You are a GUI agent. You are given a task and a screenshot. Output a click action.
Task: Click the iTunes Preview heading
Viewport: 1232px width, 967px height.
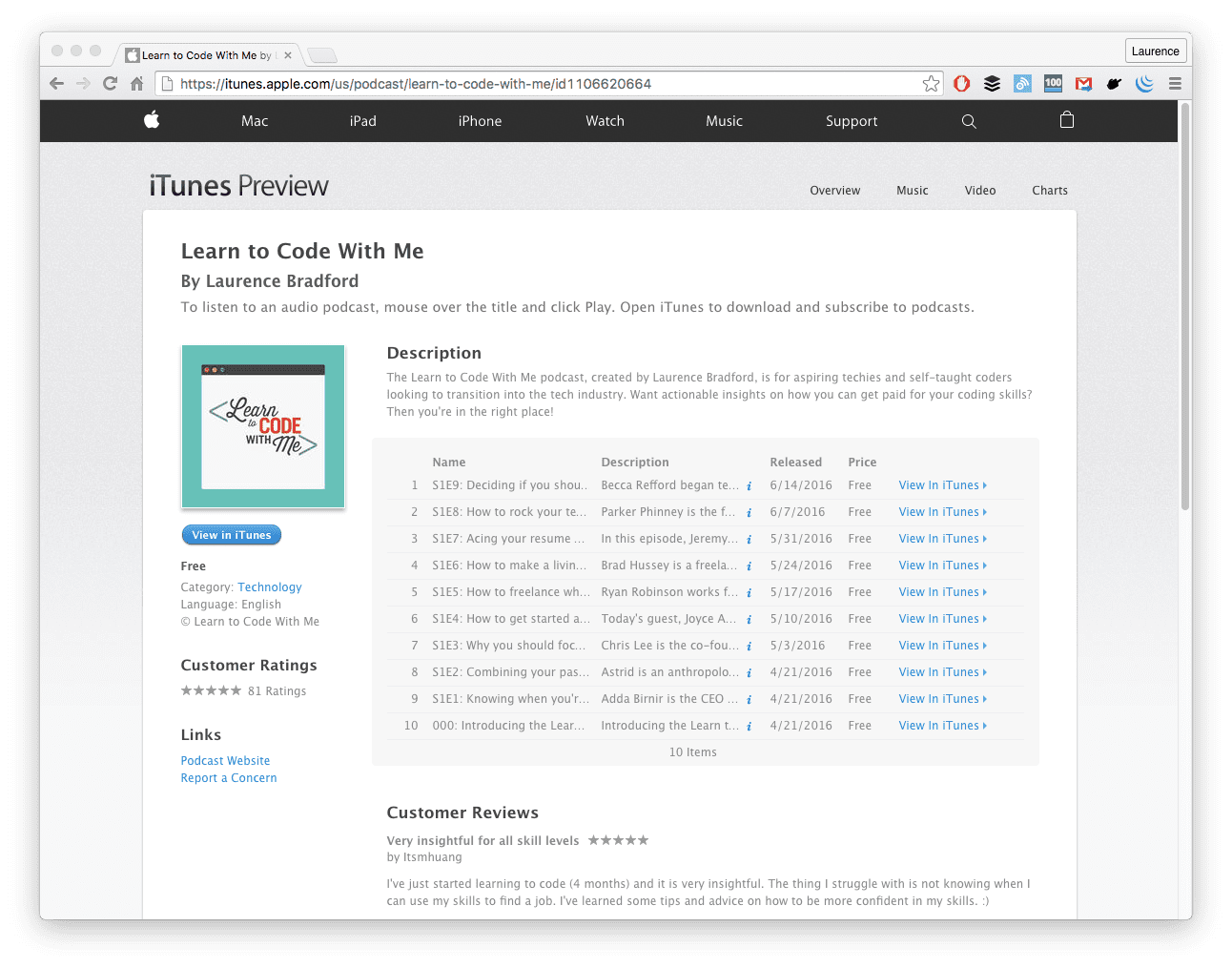point(238,186)
